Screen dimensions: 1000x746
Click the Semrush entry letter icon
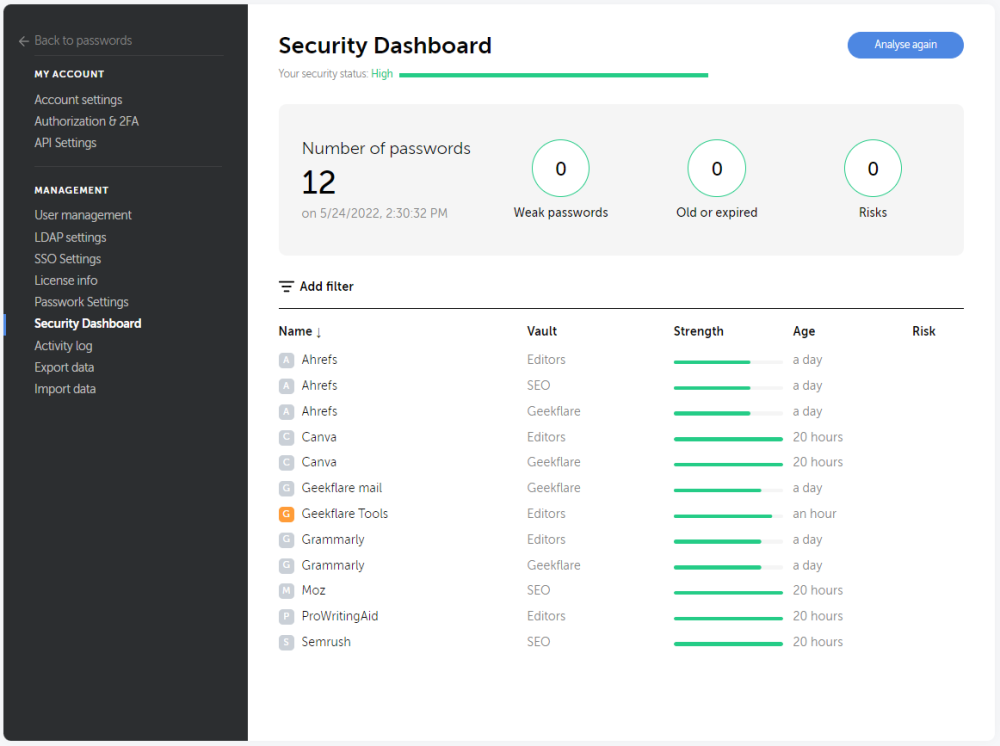287,642
